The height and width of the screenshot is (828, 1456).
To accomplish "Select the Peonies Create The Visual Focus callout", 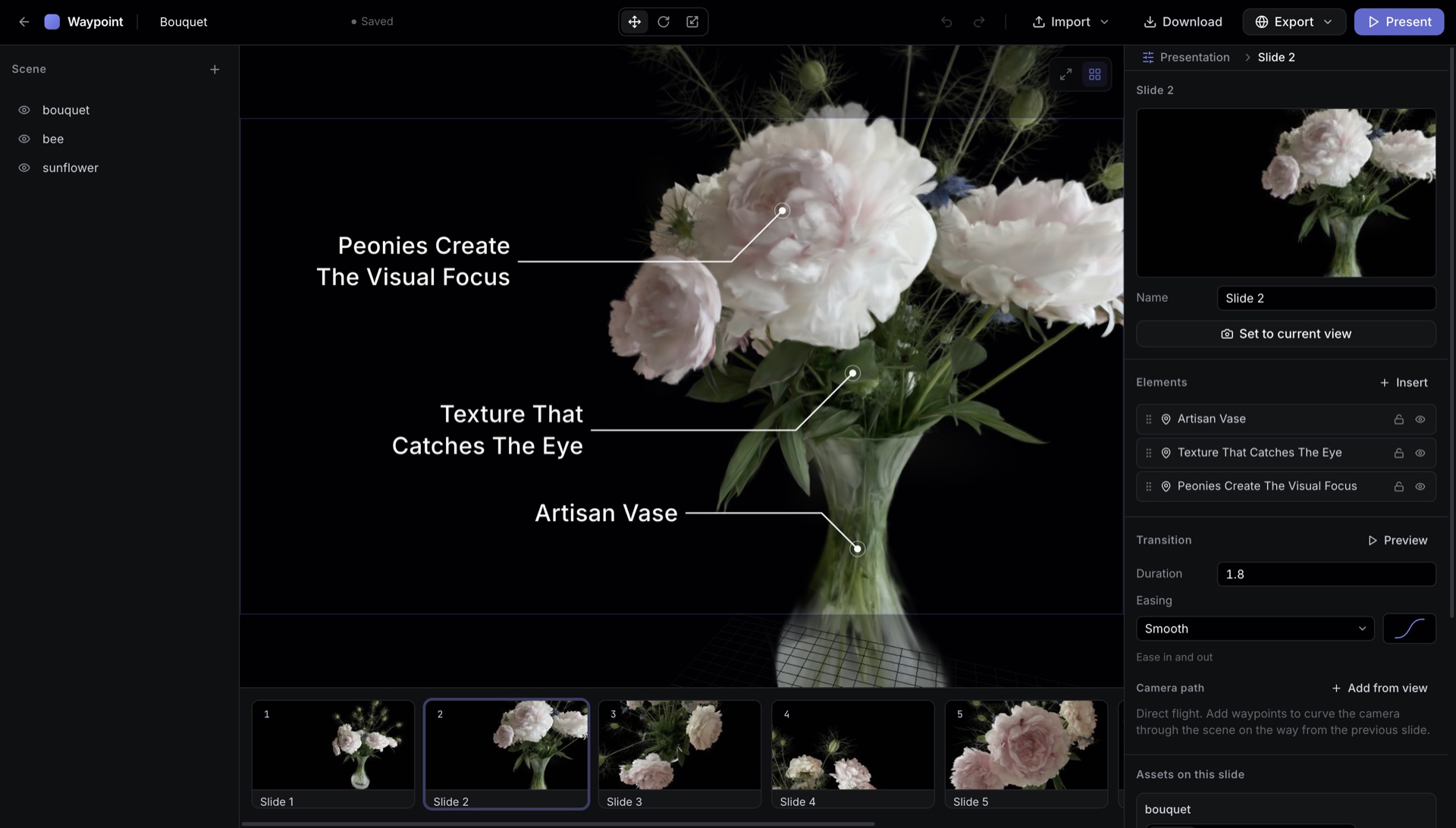I will coord(413,262).
